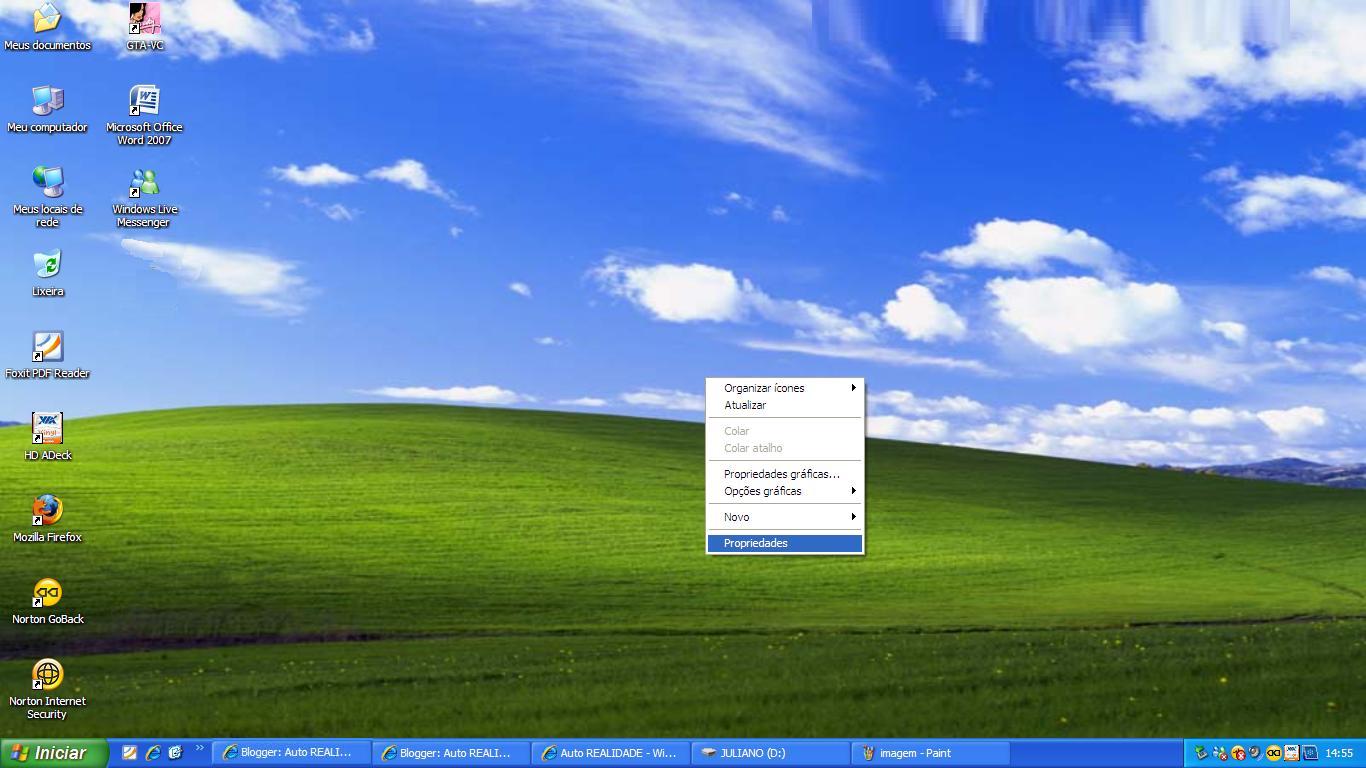Expand the quick launch overflow chevron
The width and height of the screenshot is (1366, 768).
[x=199, y=748]
